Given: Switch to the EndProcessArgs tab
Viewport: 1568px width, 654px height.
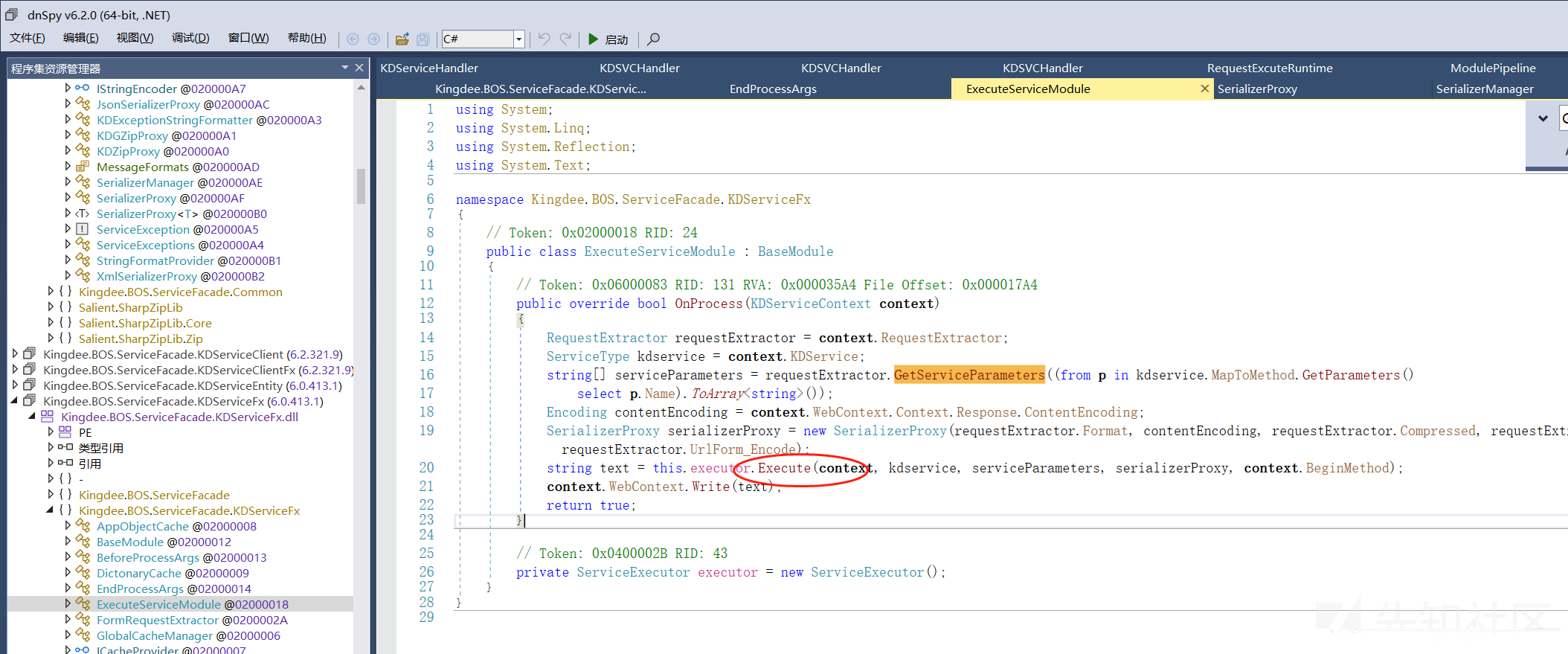Looking at the screenshot, I should point(773,89).
